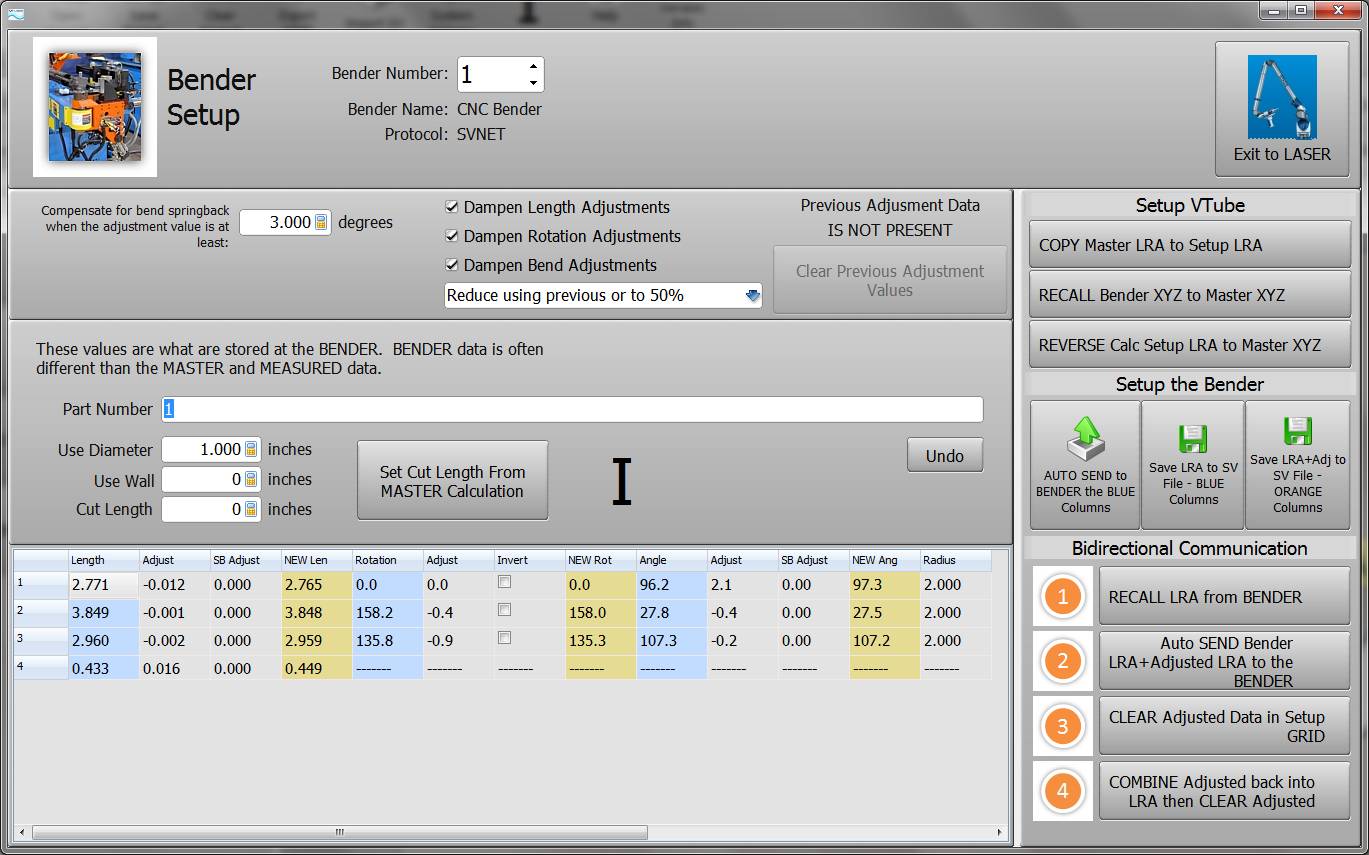
Task: Click the orange step 4 circle icon
Action: pos(1062,791)
